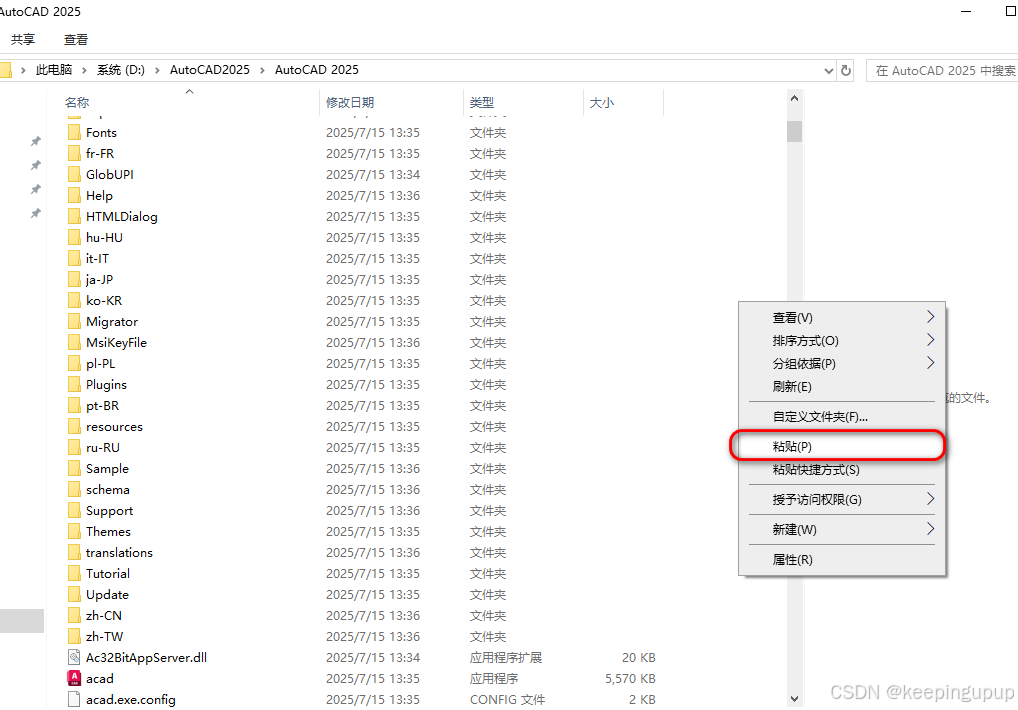Select the pt-BR folder name

(103, 406)
